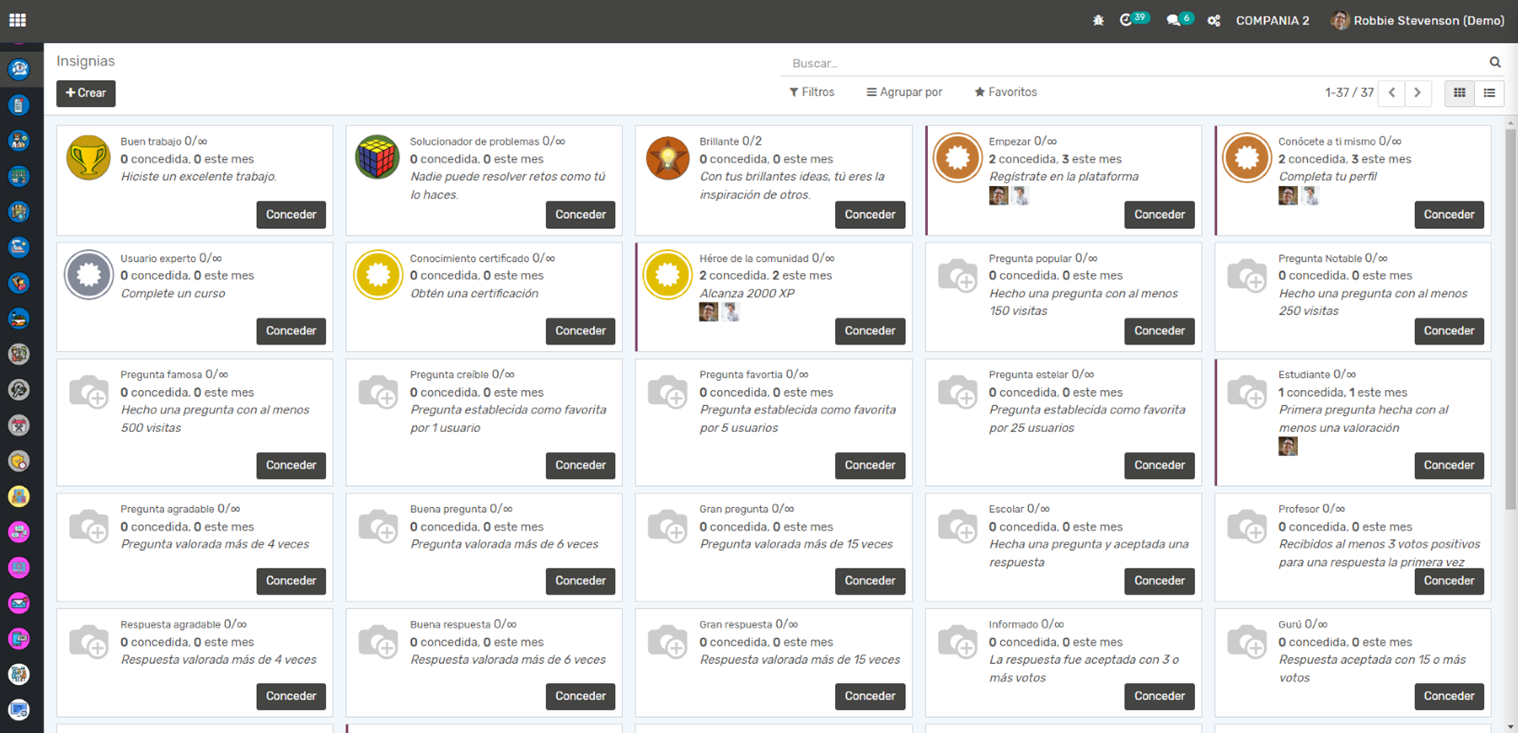Open the debug bug icon menu
The width and height of the screenshot is (1518, 733).
(1098, 20)
